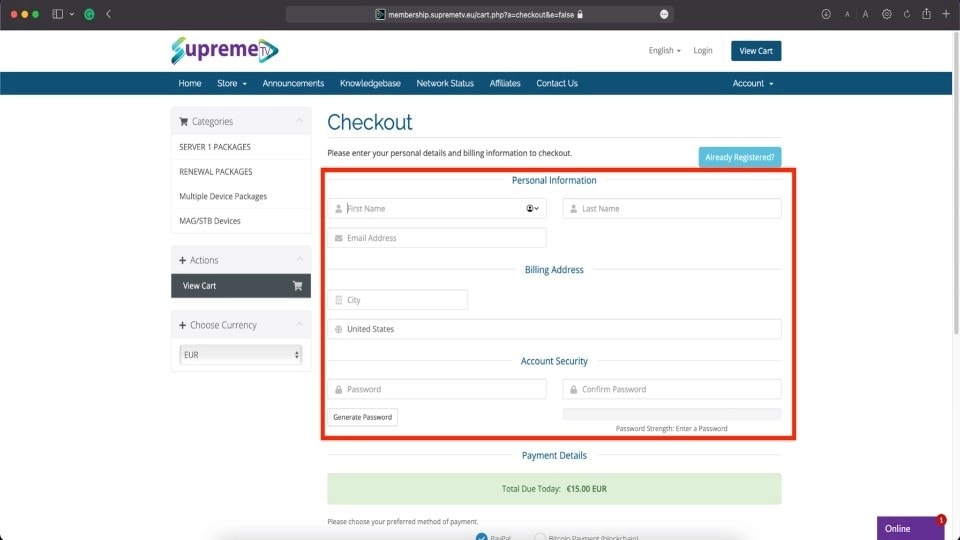The height and width of the screenshot is (540, 960).
Task: Click the Safari settings gear icon
Action: coord(887,13)
